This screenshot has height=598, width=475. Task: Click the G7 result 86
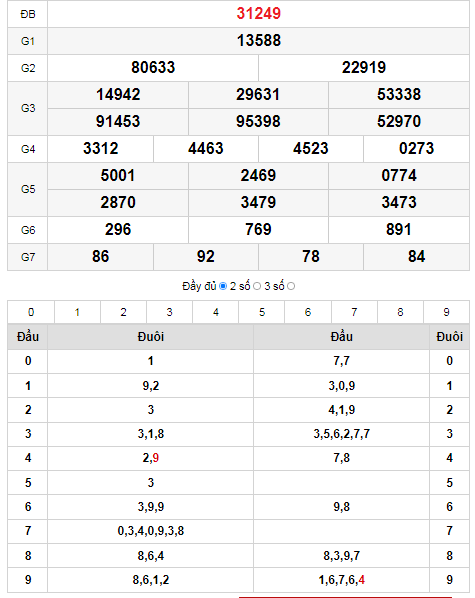(x=100, y=257)
